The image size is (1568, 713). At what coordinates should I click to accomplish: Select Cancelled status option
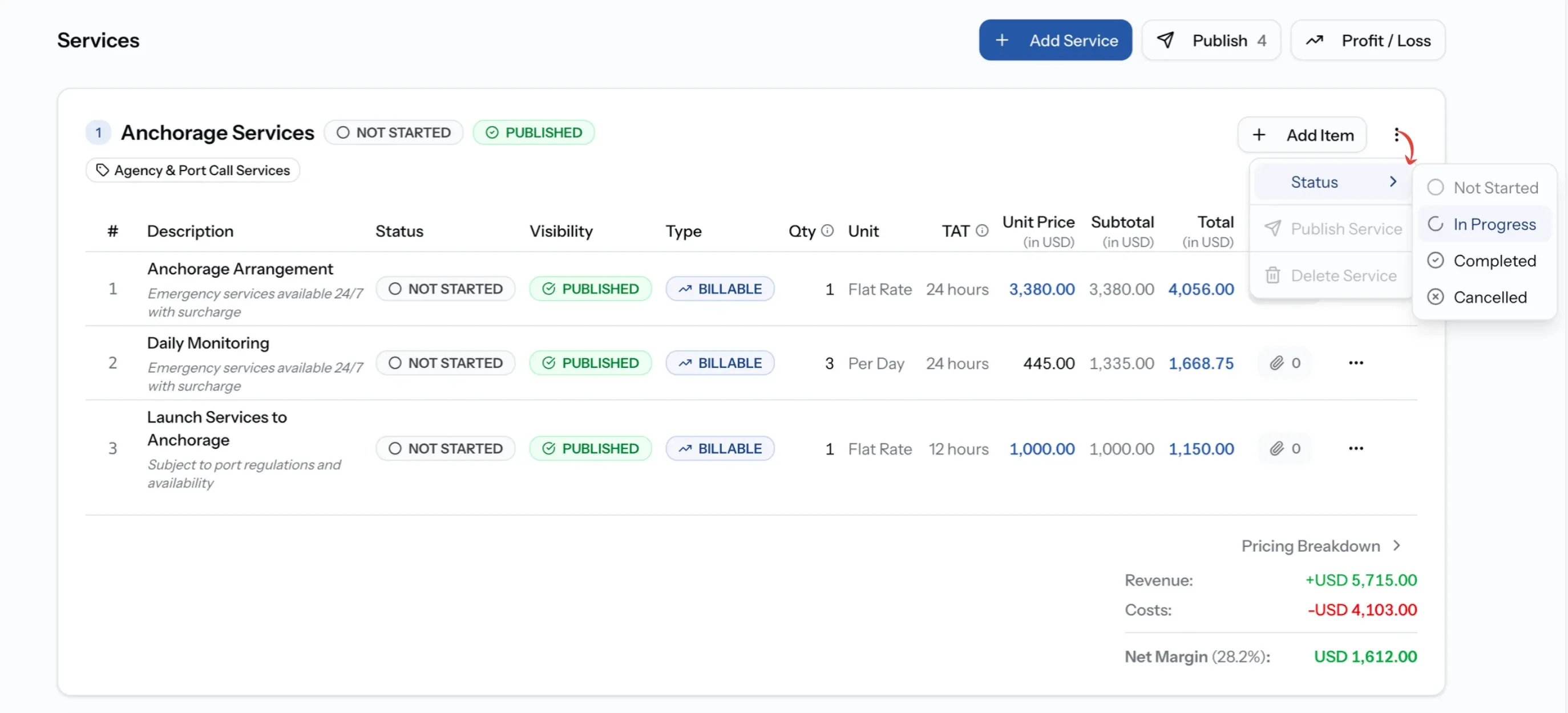1483,297
